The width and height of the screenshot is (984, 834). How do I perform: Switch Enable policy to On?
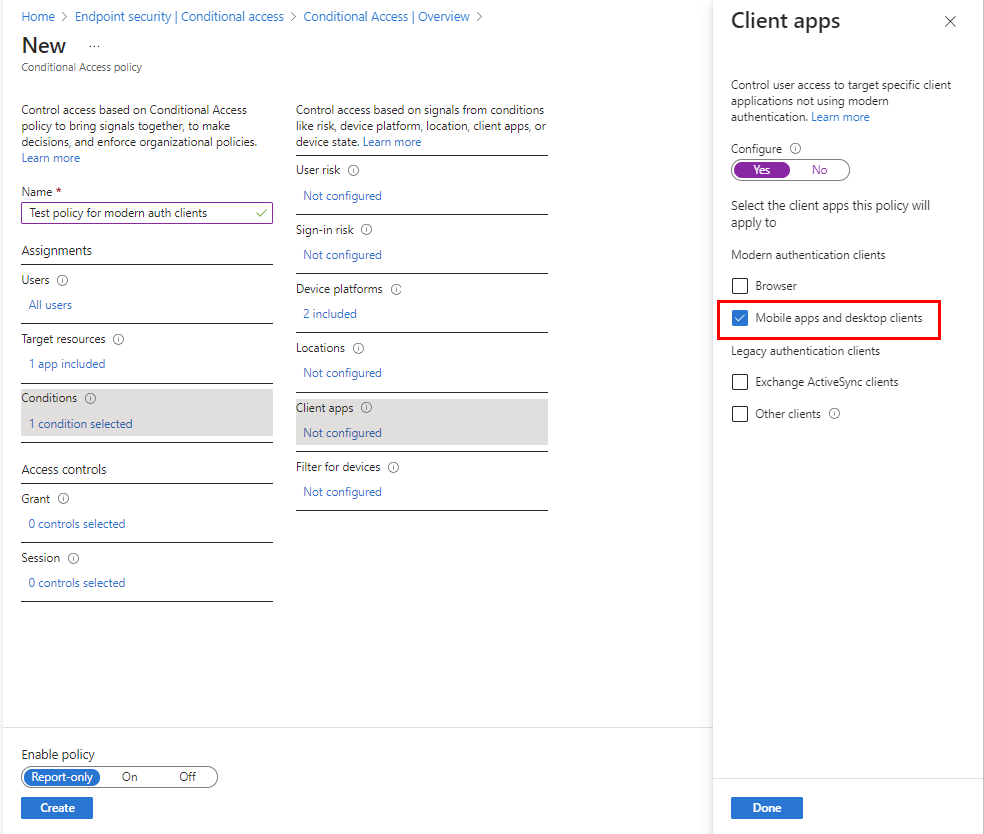(x=129, y=777)
